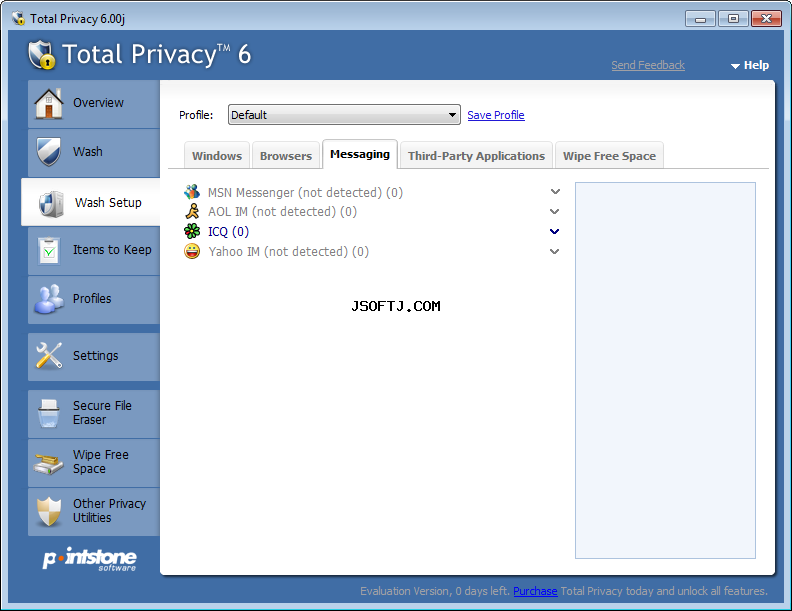
Task: Open the Wash section label
Action: (x=87, y=151)
